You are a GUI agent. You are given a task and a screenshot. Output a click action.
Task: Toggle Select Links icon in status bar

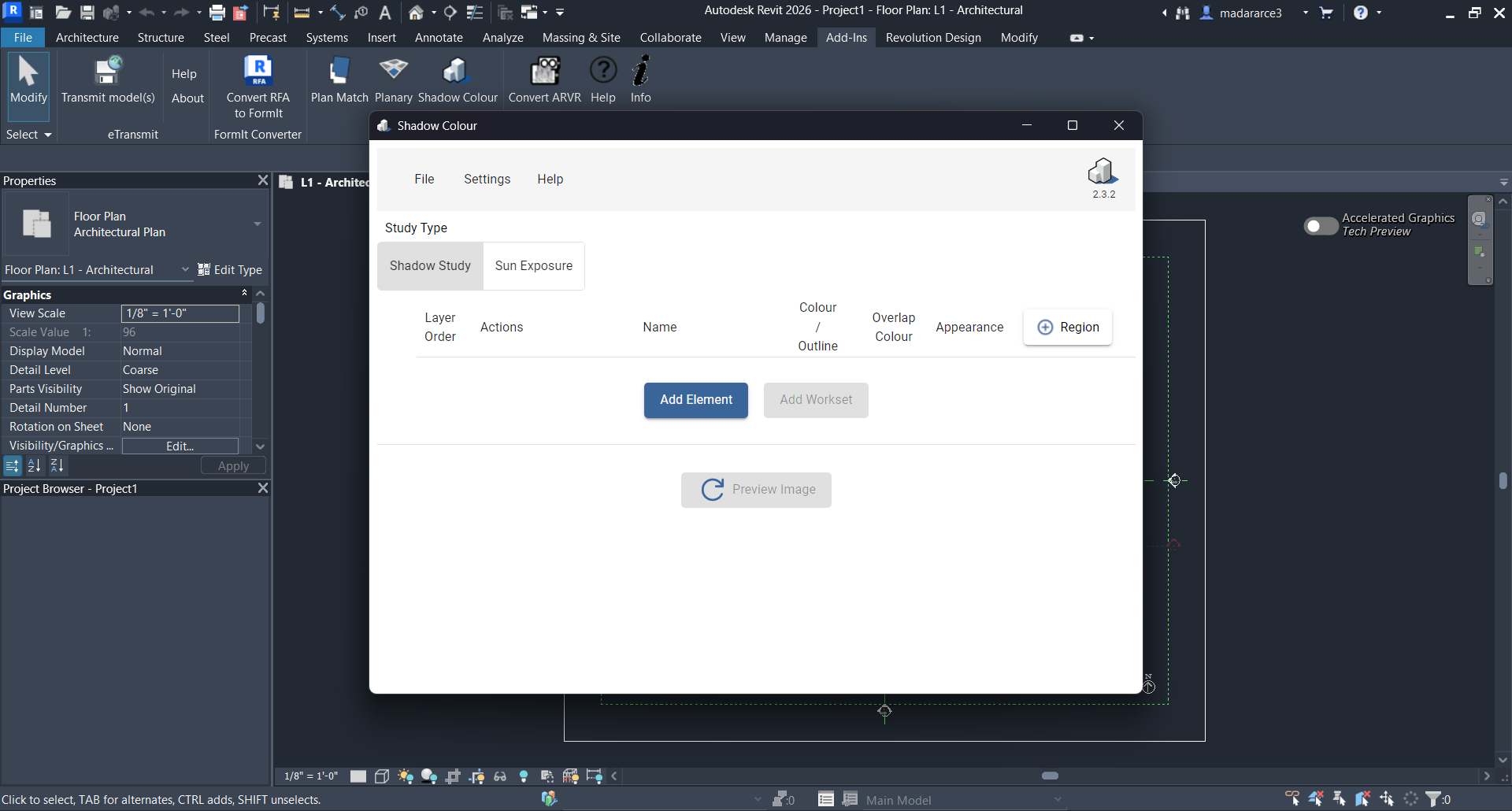(1292, 799)
